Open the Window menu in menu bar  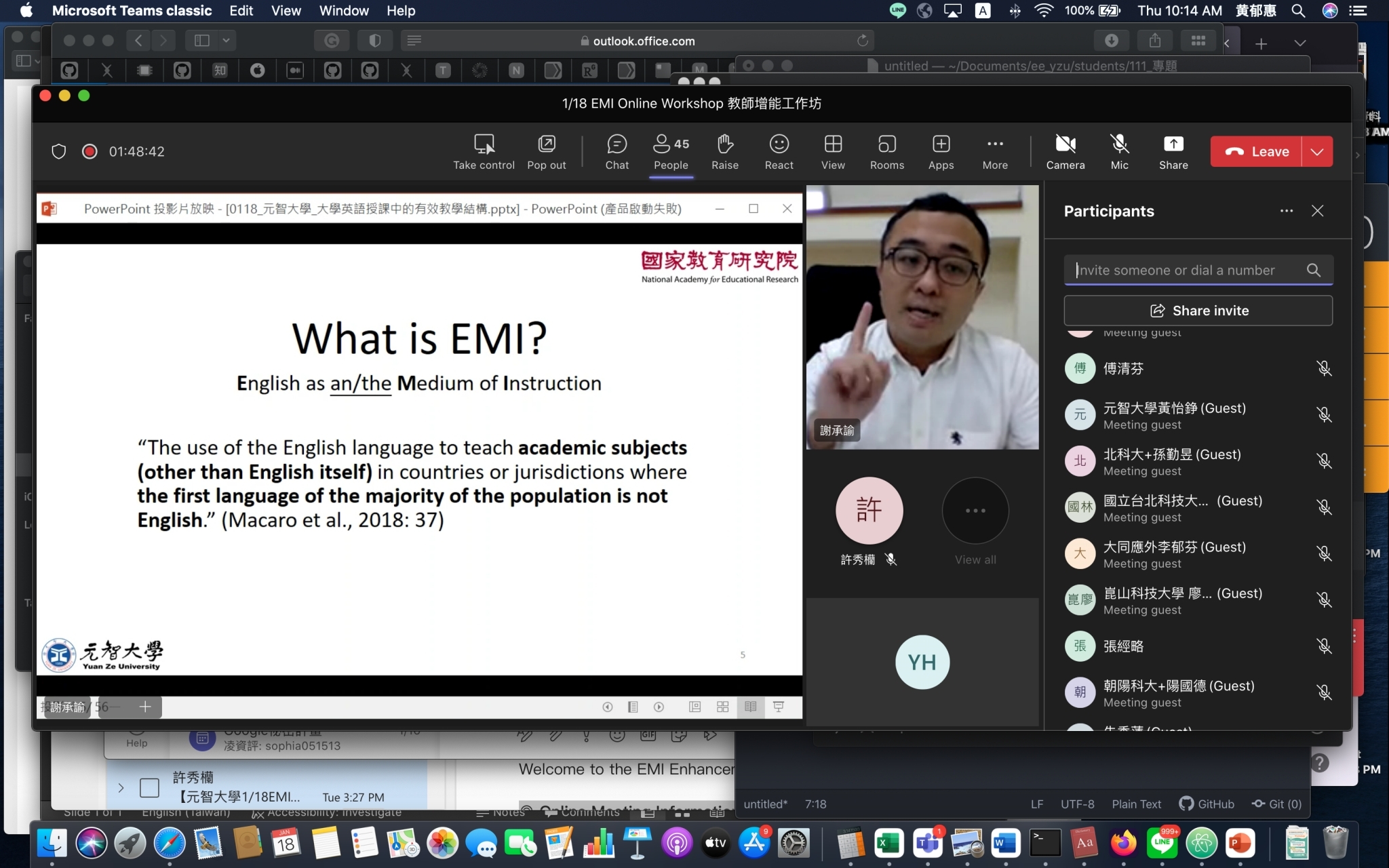coord(344,11)
